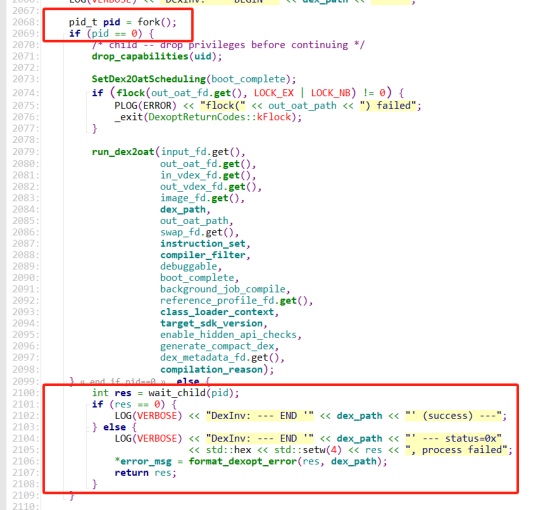Click the "' --- status=0x" string

[454, 439]
